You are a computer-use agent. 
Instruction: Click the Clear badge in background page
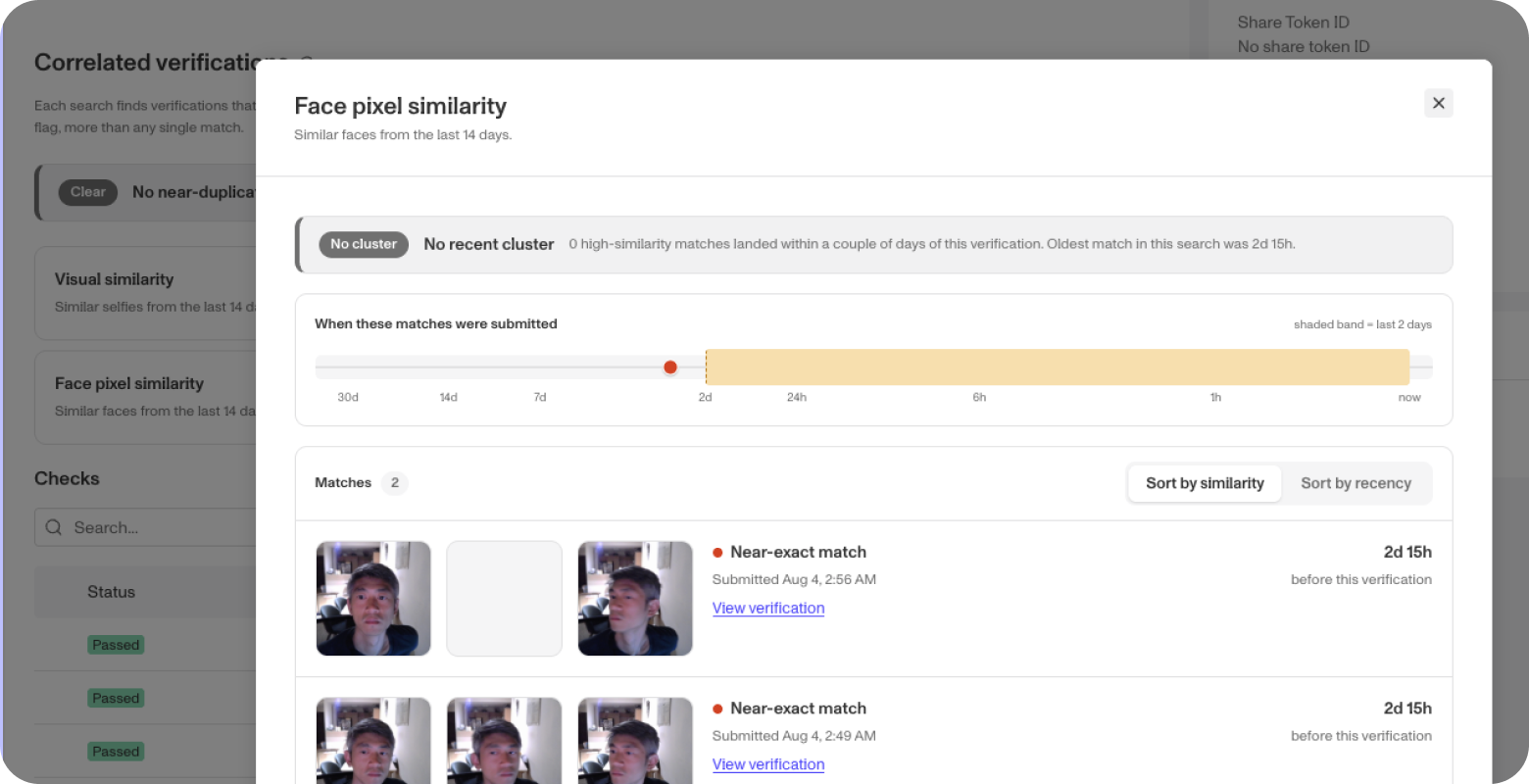[88, 192]
